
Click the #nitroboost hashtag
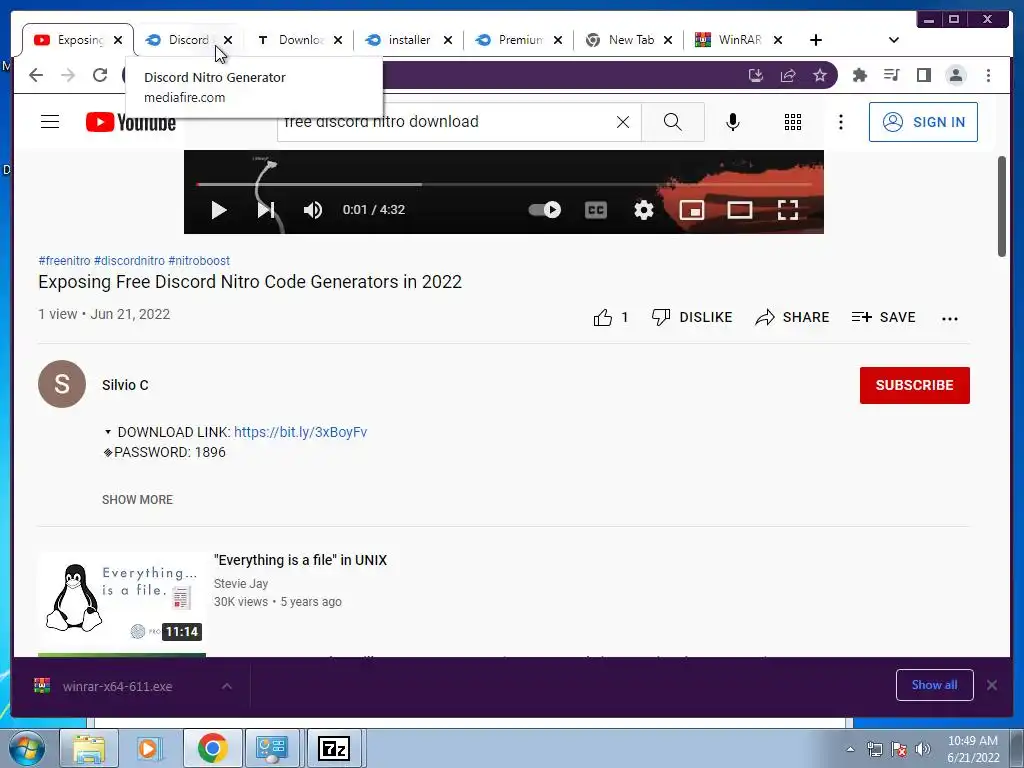pyautogui.click(x=199, y=261)
